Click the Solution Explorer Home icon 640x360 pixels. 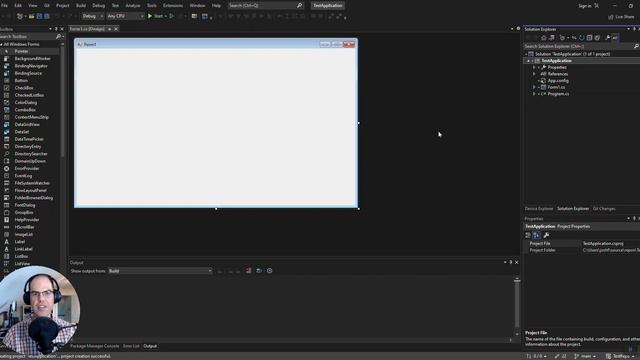(544, 38)
